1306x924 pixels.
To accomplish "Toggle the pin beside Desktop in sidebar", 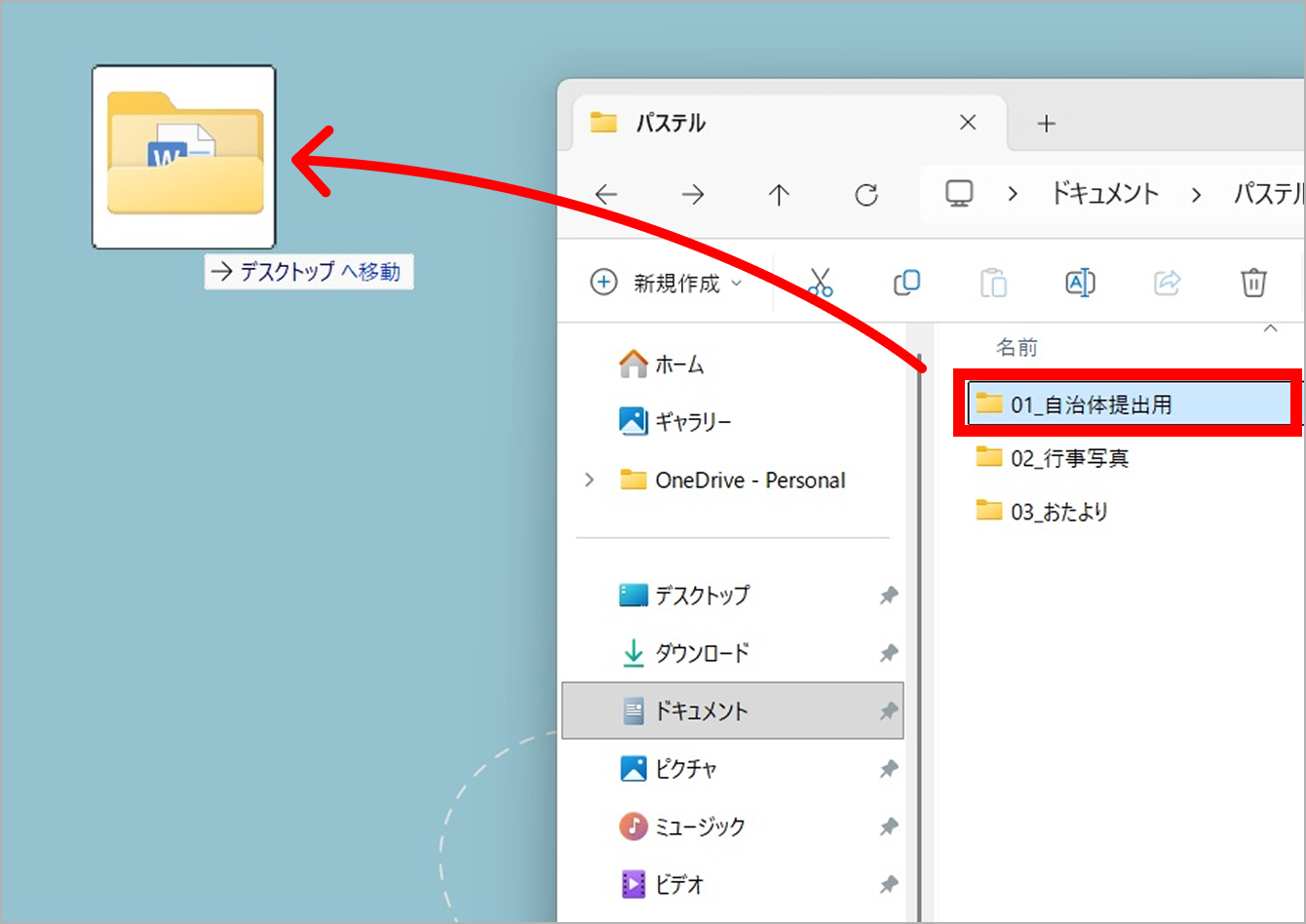I will [x=888, y=596].
